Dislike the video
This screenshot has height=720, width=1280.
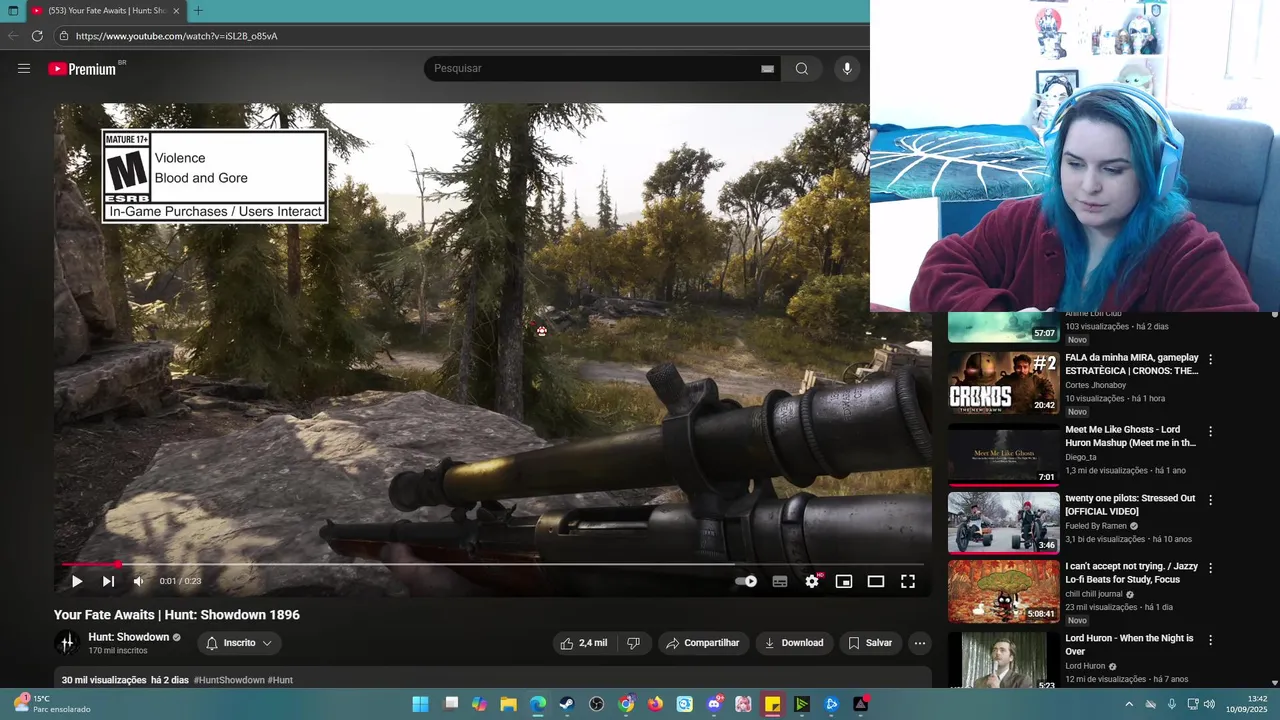click(x=633, y=643)
